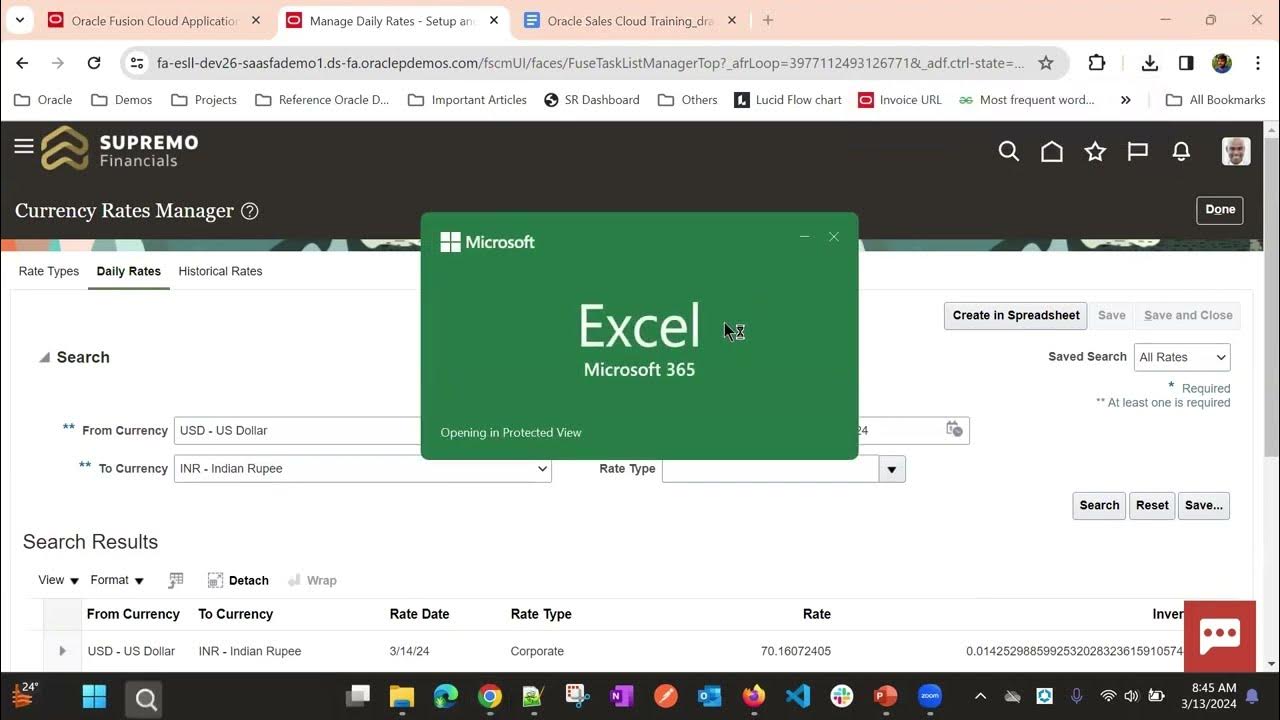Switch to the Rate Types tab
The image size is (1280, 720).
tap(49, 271)
